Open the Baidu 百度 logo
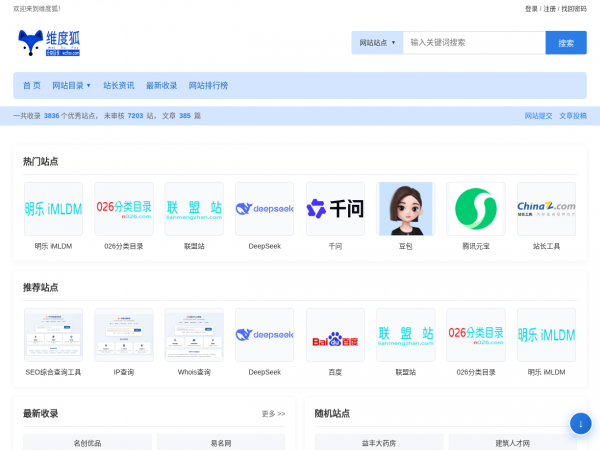The height and width of the screenshot is (450, 600). [x=335, y=335]
